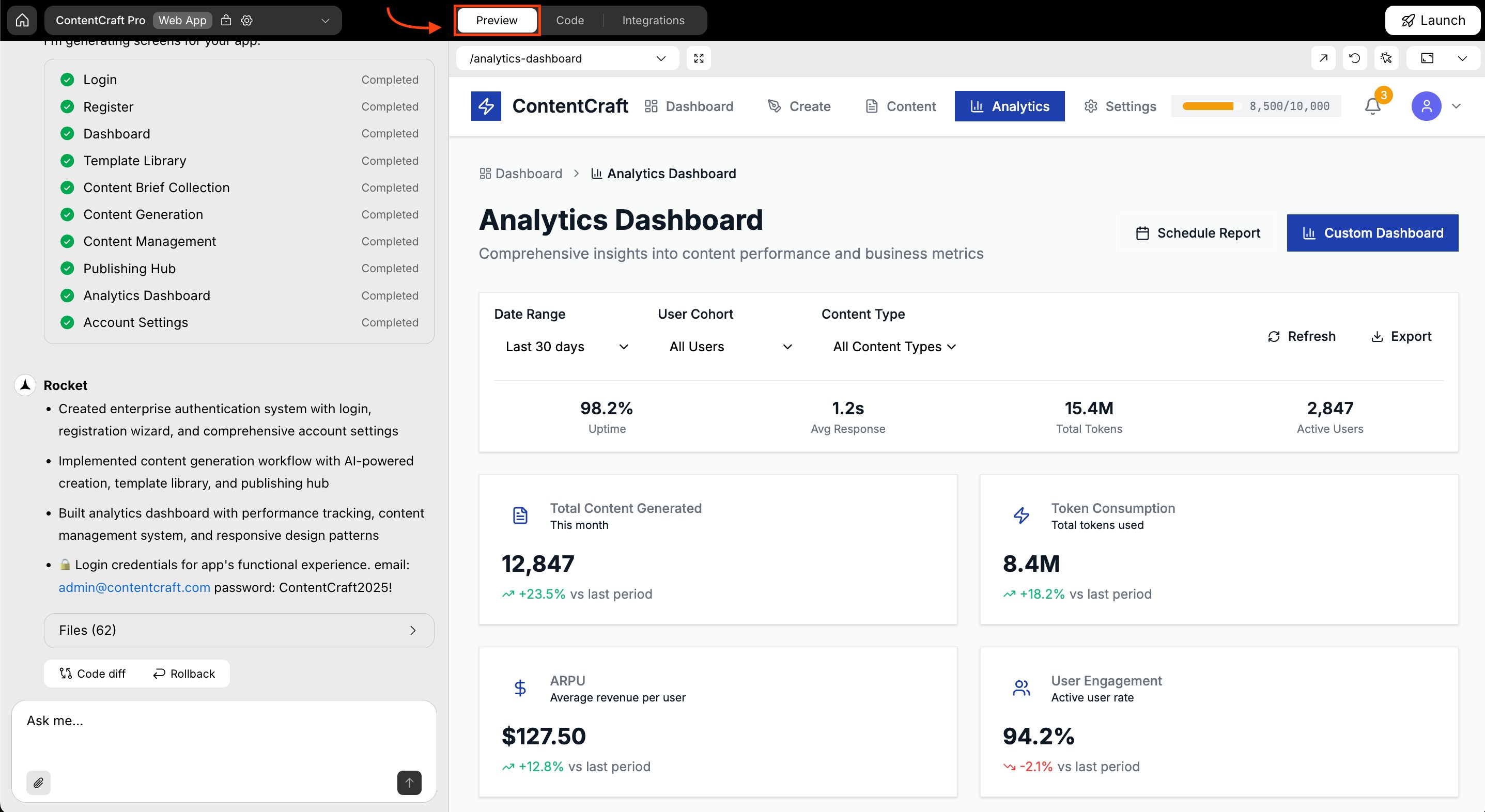Refresh the app preview with the reload icon
Image resolution: width=1485 pixels, height=812 pixels.
click(x=1355, y=58)
